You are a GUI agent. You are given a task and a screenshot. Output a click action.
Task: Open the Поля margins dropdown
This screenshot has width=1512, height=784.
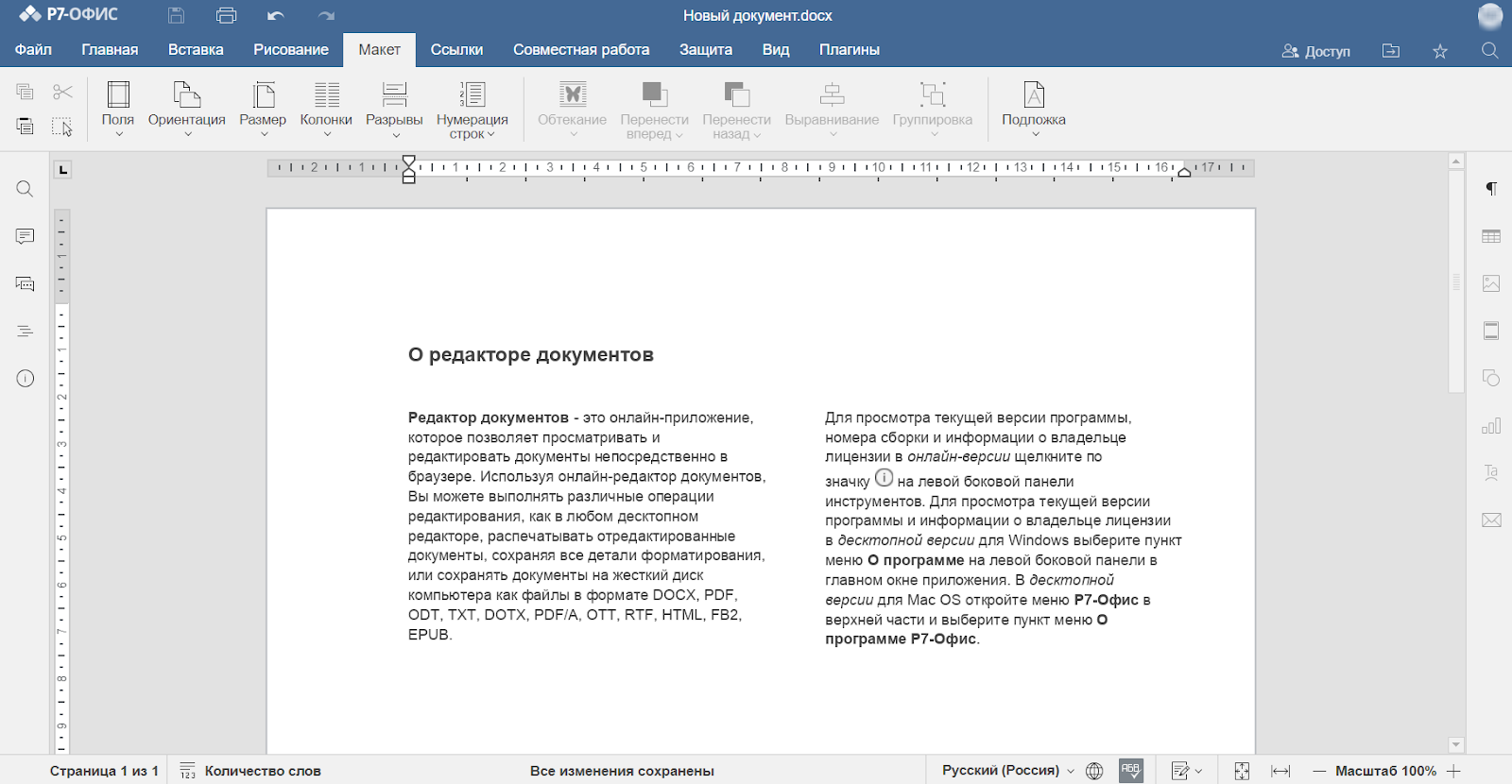[x=118, y=110]
